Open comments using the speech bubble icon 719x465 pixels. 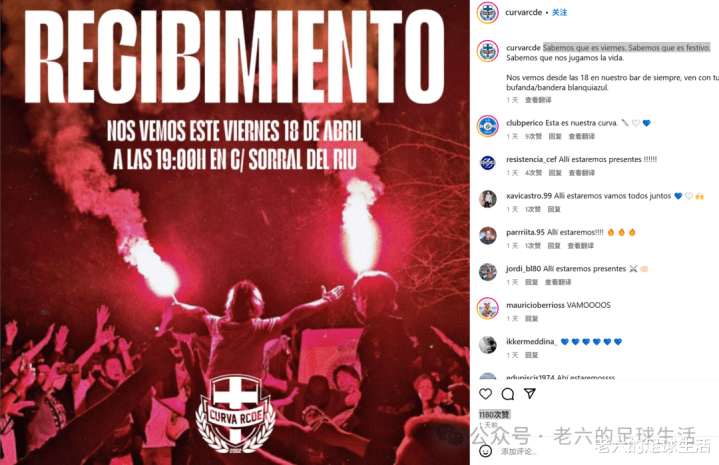click(x=508, y=394)
